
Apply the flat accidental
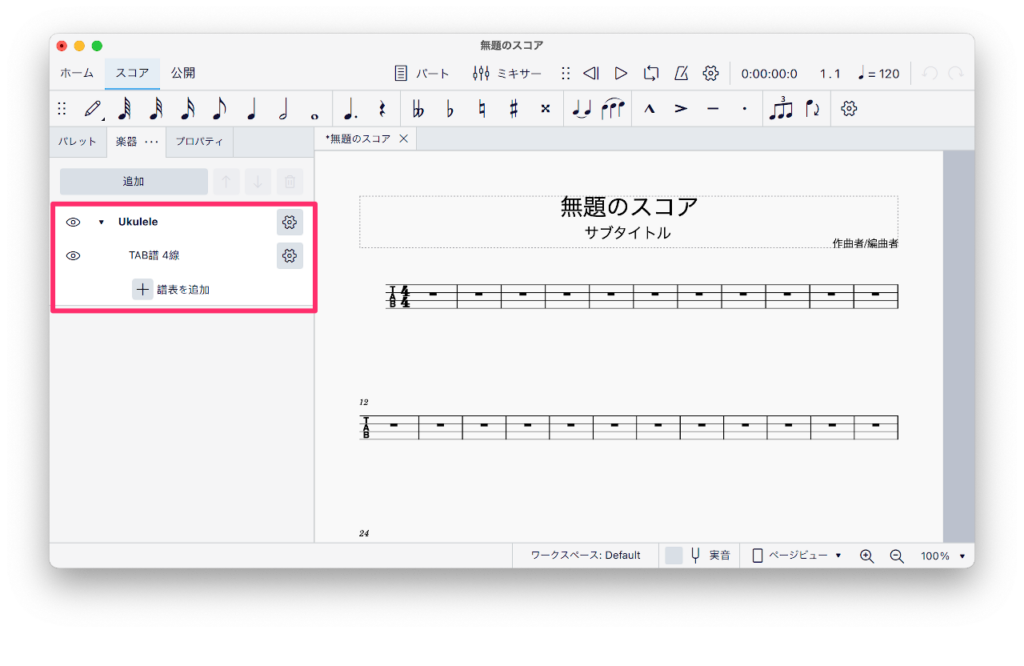[x=450, y=109]
